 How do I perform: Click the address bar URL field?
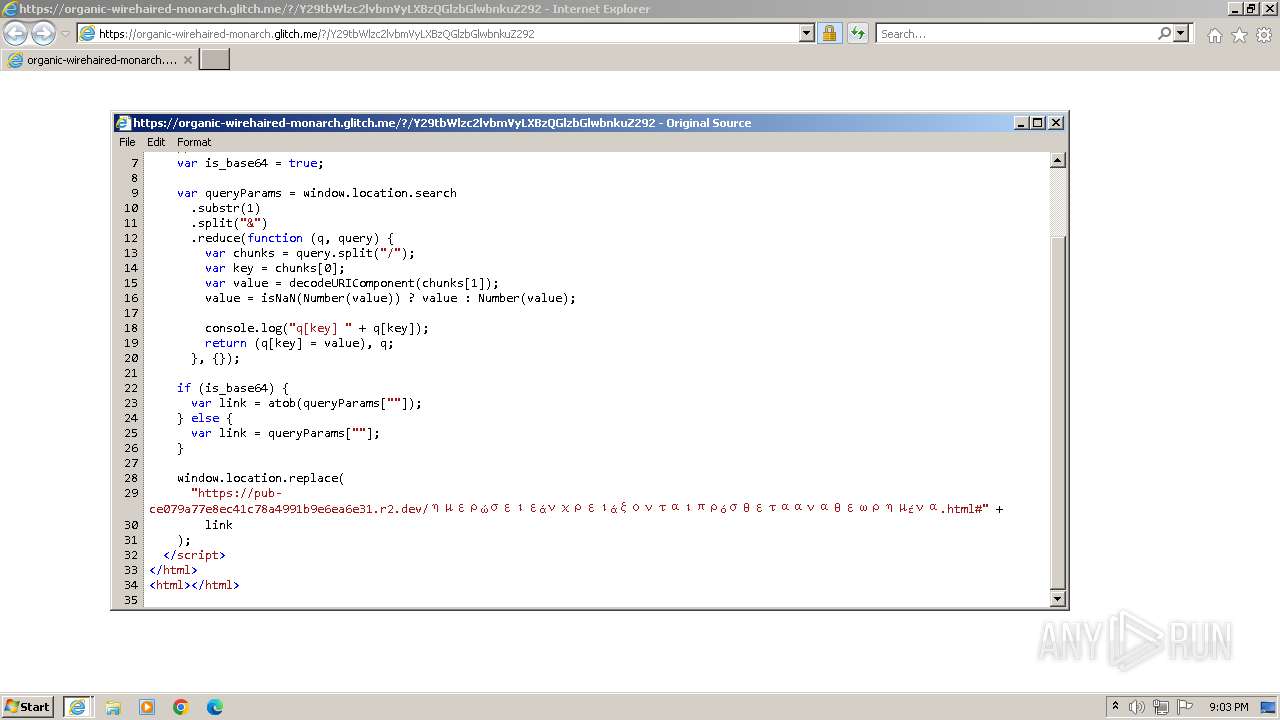pyautogui.click(x=447, y=33)
